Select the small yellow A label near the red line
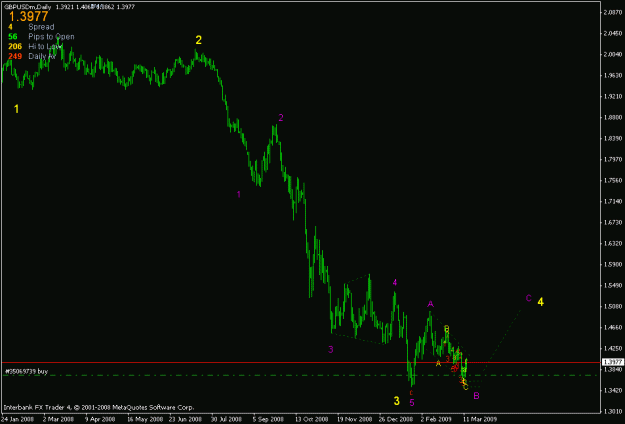The image size is (625, 424). point(438,363)
